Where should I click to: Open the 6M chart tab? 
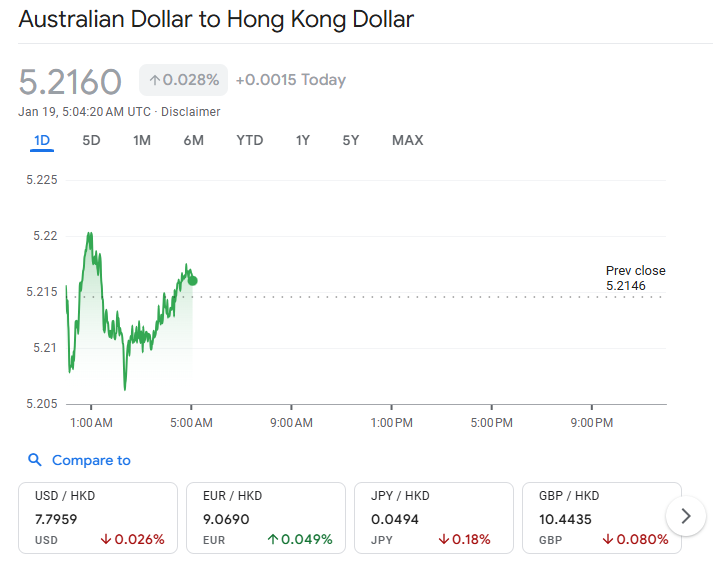pyautogui.click(x=193, y=140)
